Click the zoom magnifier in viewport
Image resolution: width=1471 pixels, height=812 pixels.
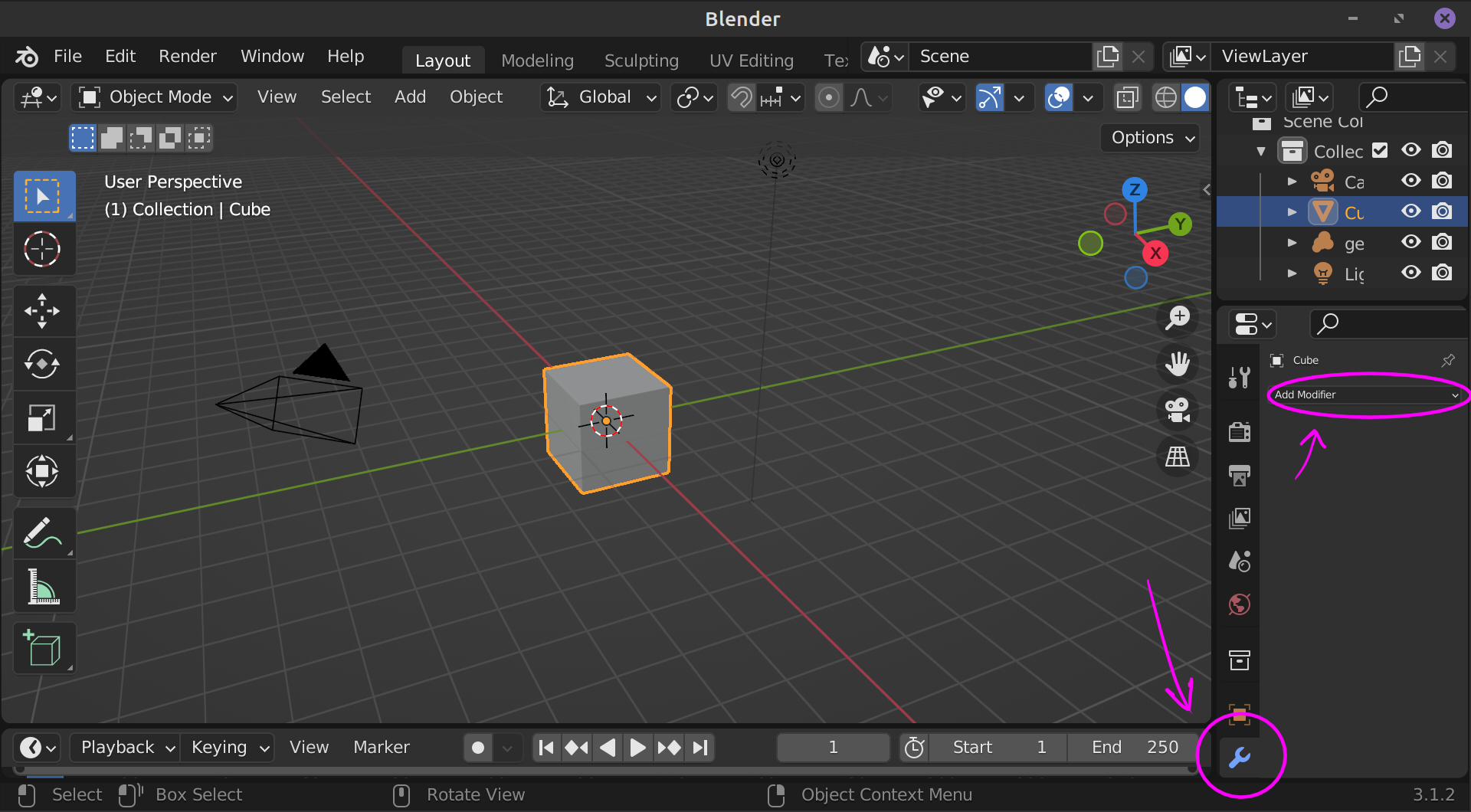[1178, 318]
